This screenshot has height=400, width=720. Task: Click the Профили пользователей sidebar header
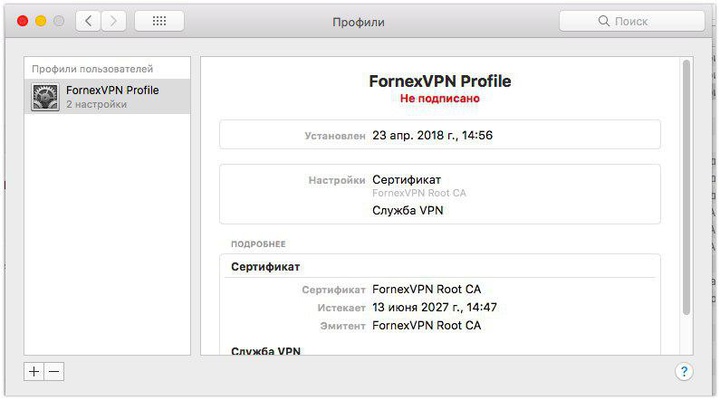tap(92, 69)
